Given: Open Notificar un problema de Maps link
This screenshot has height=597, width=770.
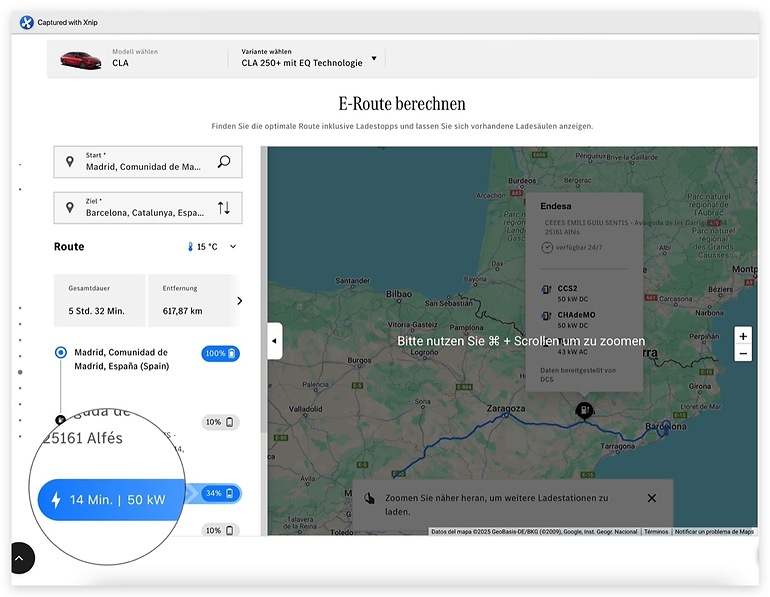Looking at the screenshot, I should [x=714, y=532].
